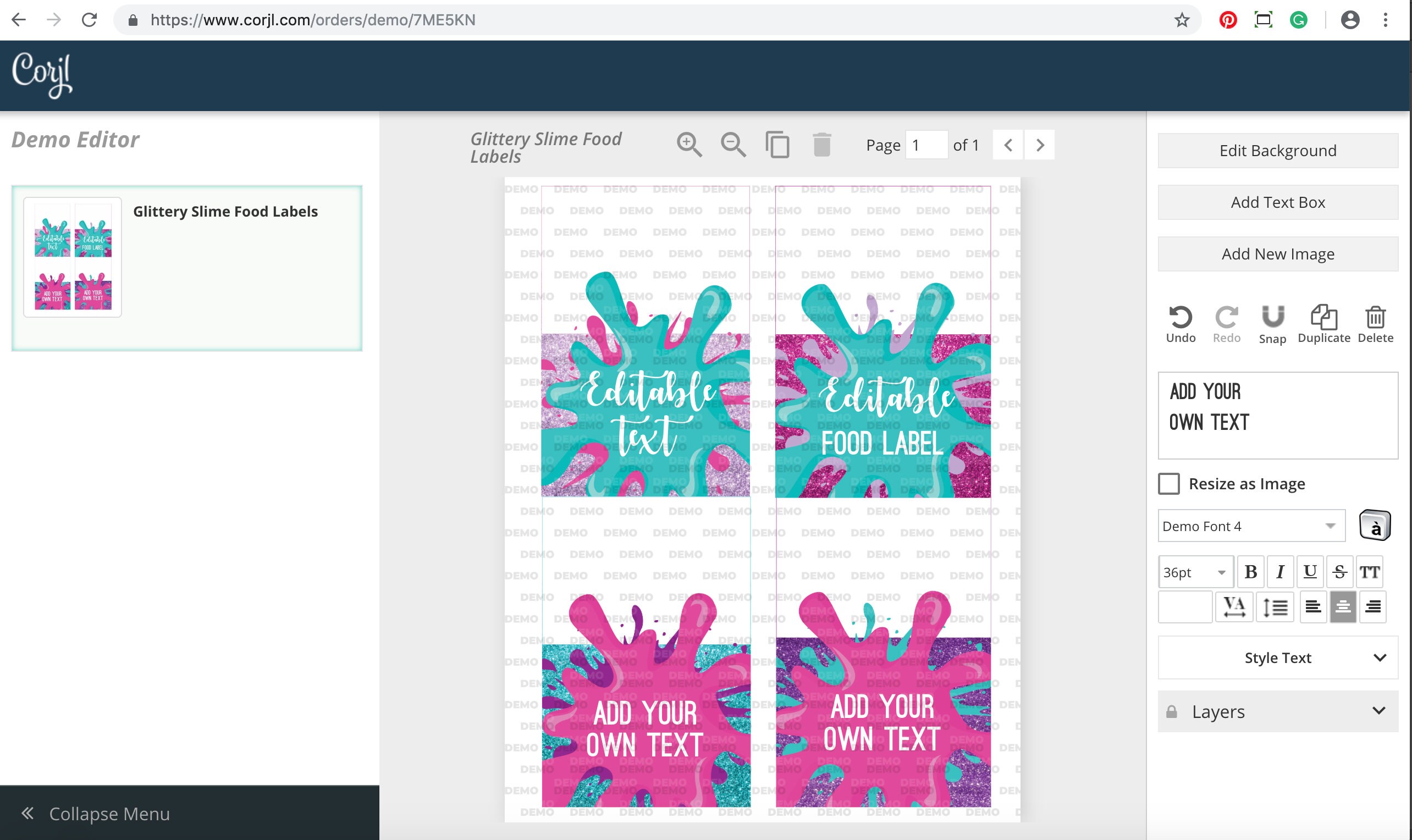Enable the Resize as Image checkbox
This screenshot has width=1412, height=840.
pos(1168,484)
